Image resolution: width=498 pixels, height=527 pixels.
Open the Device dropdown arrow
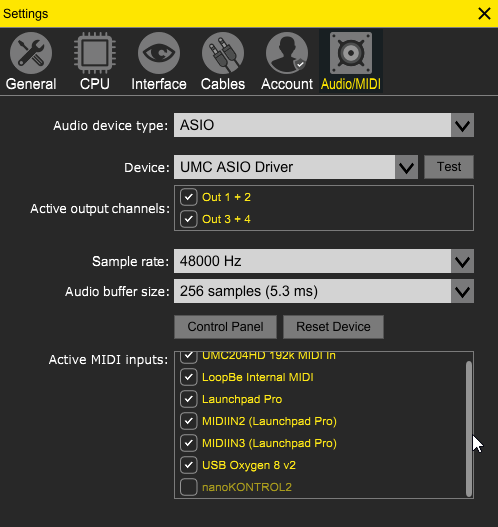(407, 167)
